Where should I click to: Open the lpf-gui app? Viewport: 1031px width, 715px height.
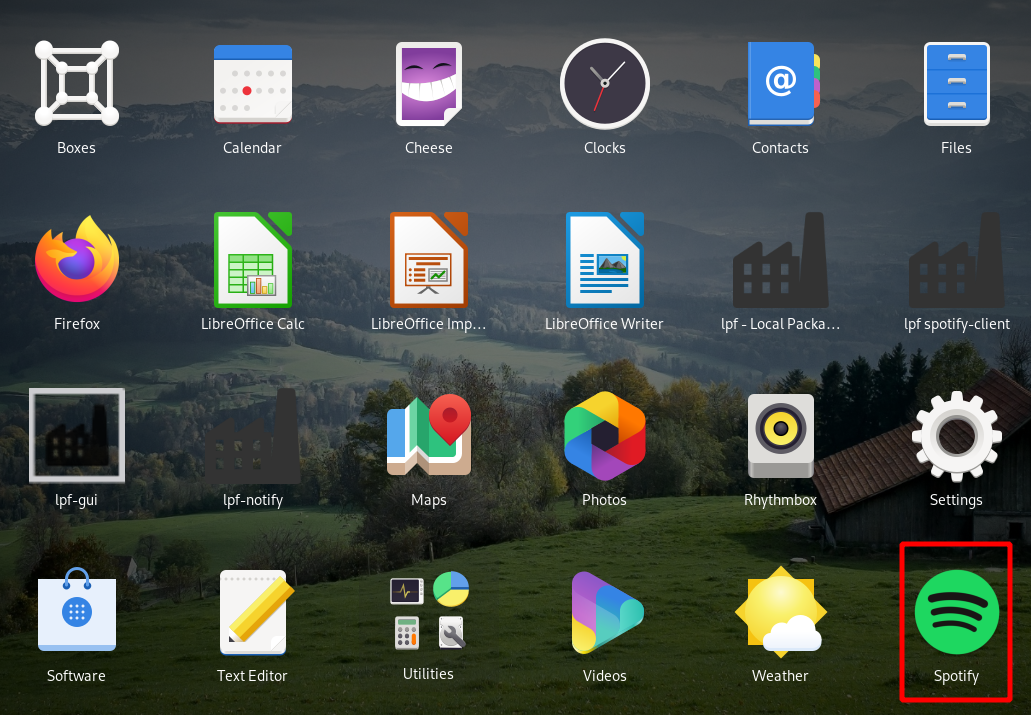coord(77,435)
